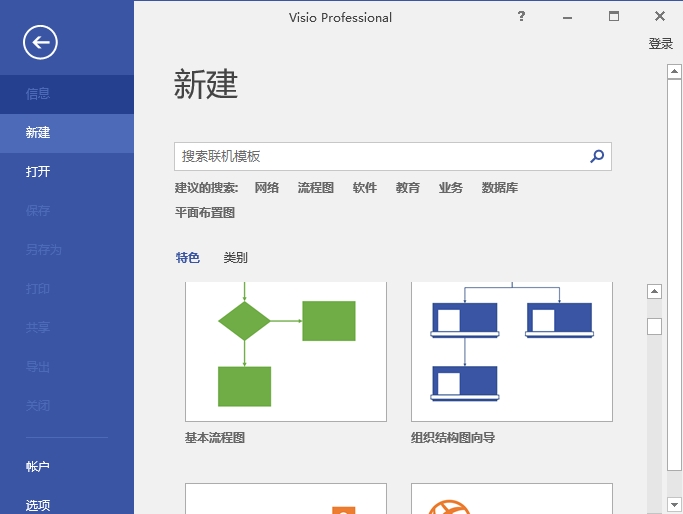Click the 组织结构图向导 template label

453,437
